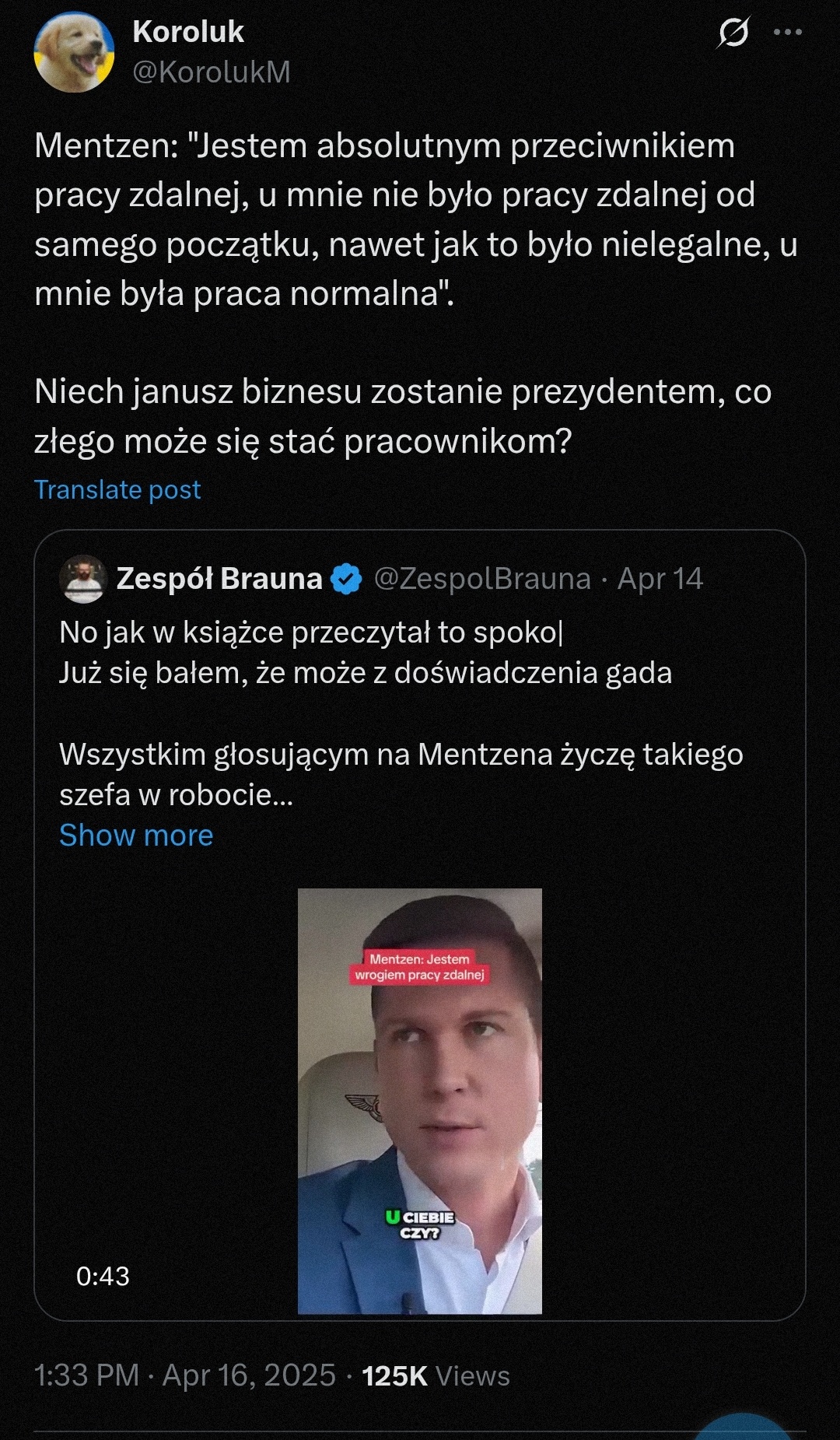The height and width of the screenshot is (1440, 840).
Task: Open the 1:33 PM Apr 16, 2025 timestamp
Action: coord(185,1375)
